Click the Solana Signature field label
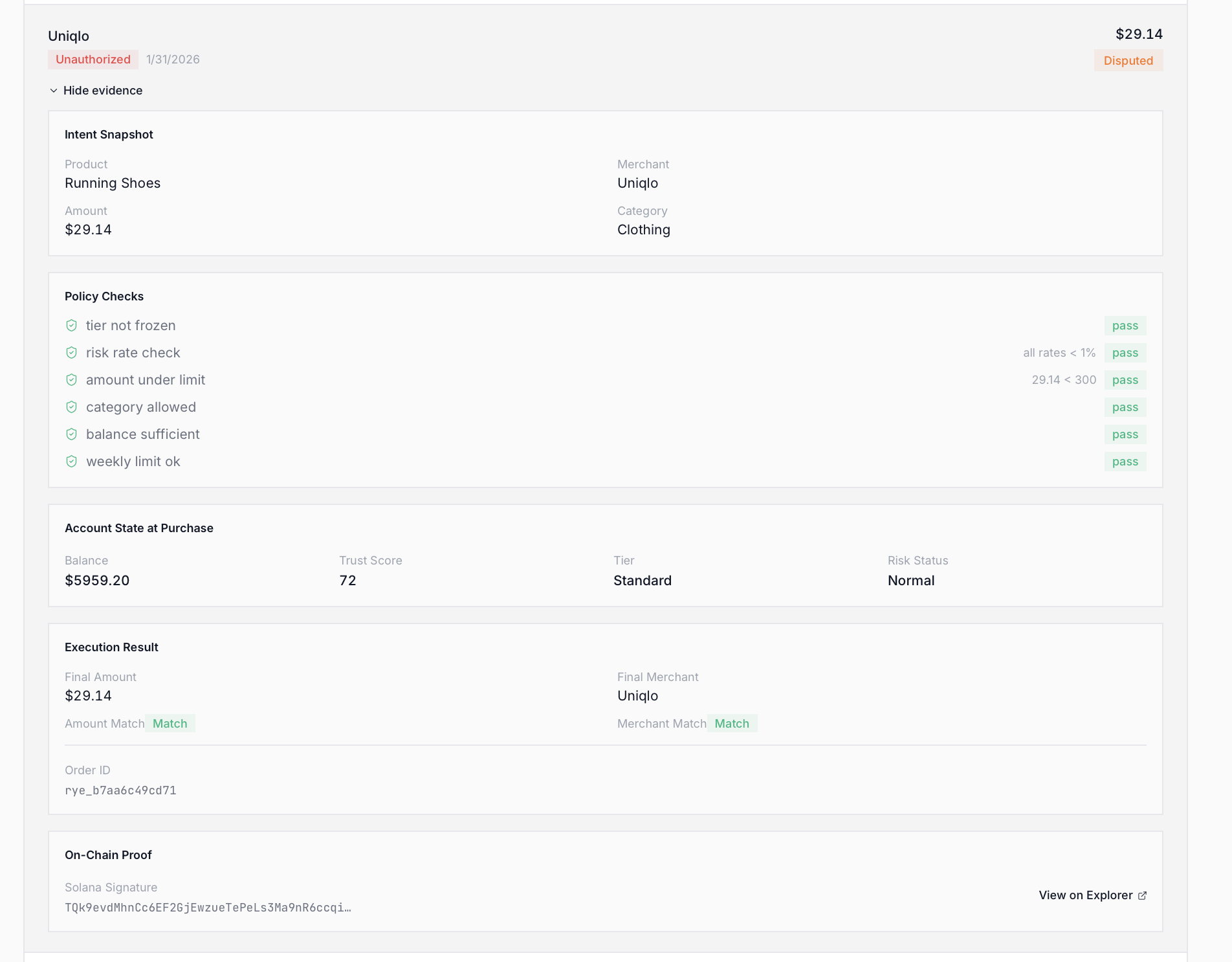The image size is (1232, 962). (111, 888)
